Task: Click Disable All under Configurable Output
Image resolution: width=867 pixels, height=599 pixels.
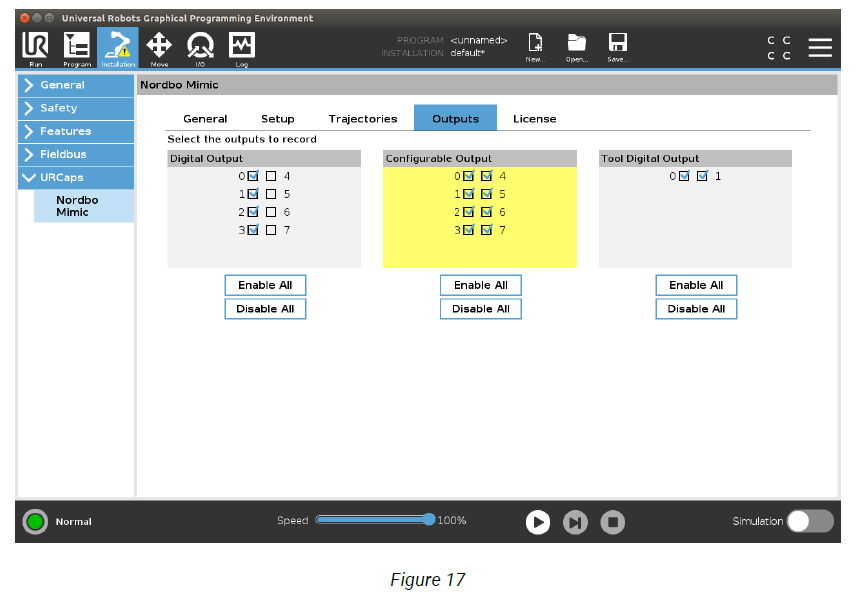Action: (481, 309)
